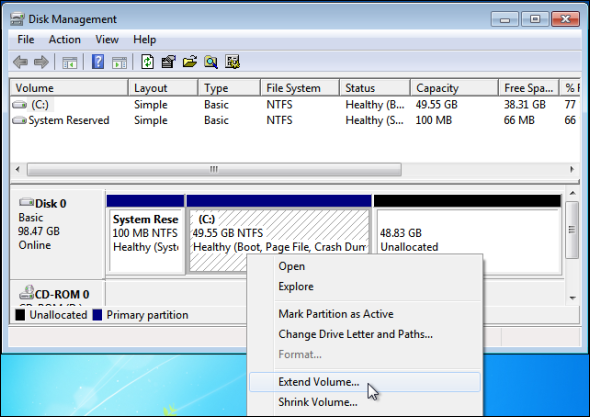Image resolution: width=590 pixels, height=417 pixels.
Task: Click the Refresh toolbar icon
Action: [x=147, y=62]
